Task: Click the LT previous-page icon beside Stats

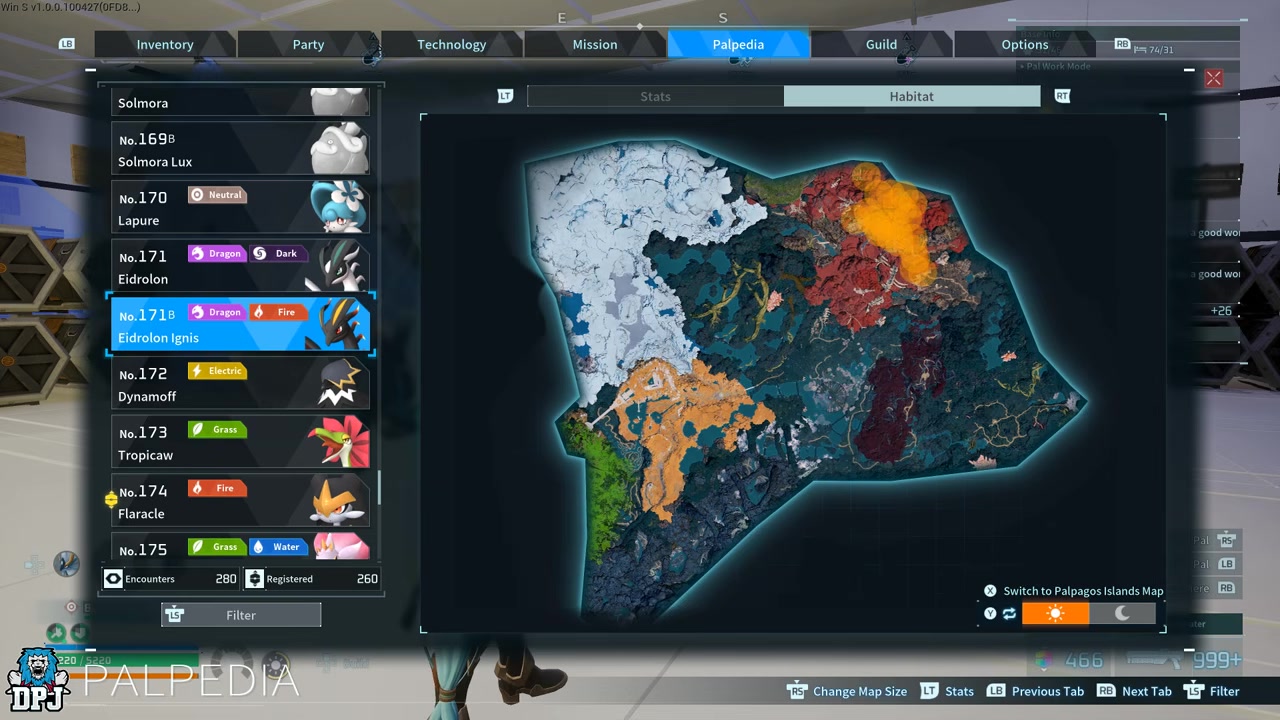Action: pyautogui.click(x=506, y=96)
